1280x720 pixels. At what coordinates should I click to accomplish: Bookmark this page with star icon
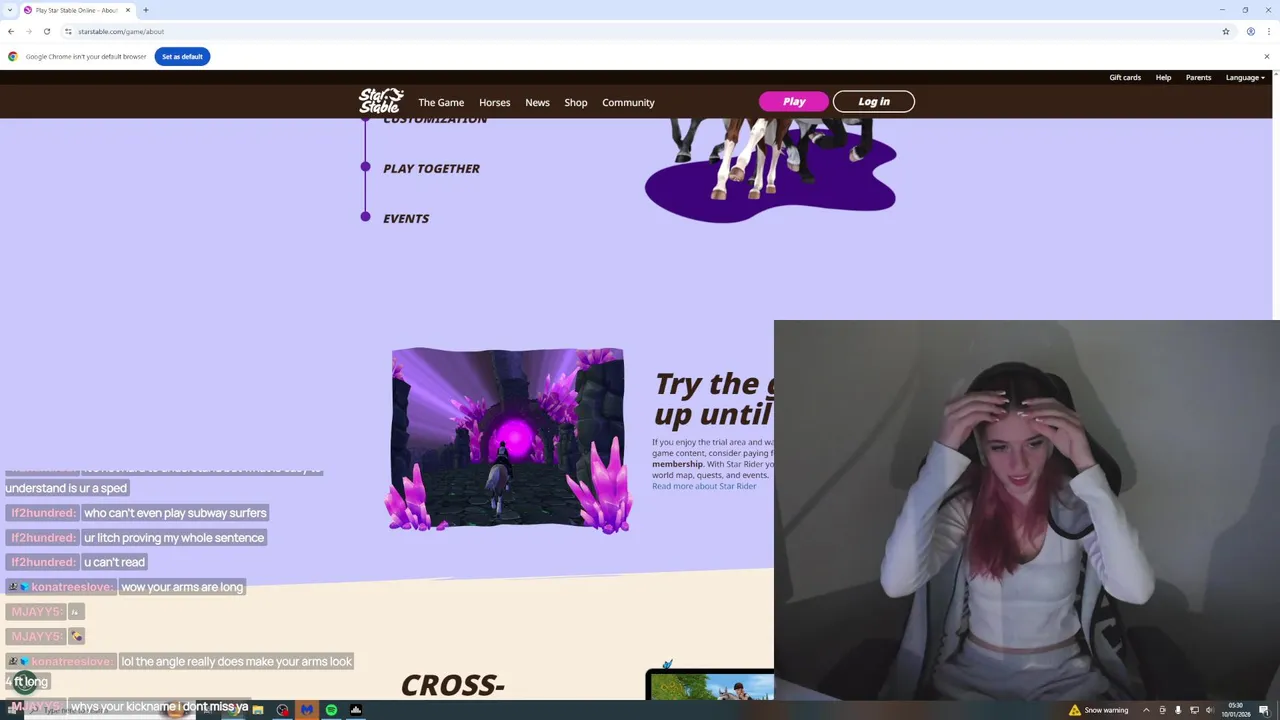point(1226,31)
